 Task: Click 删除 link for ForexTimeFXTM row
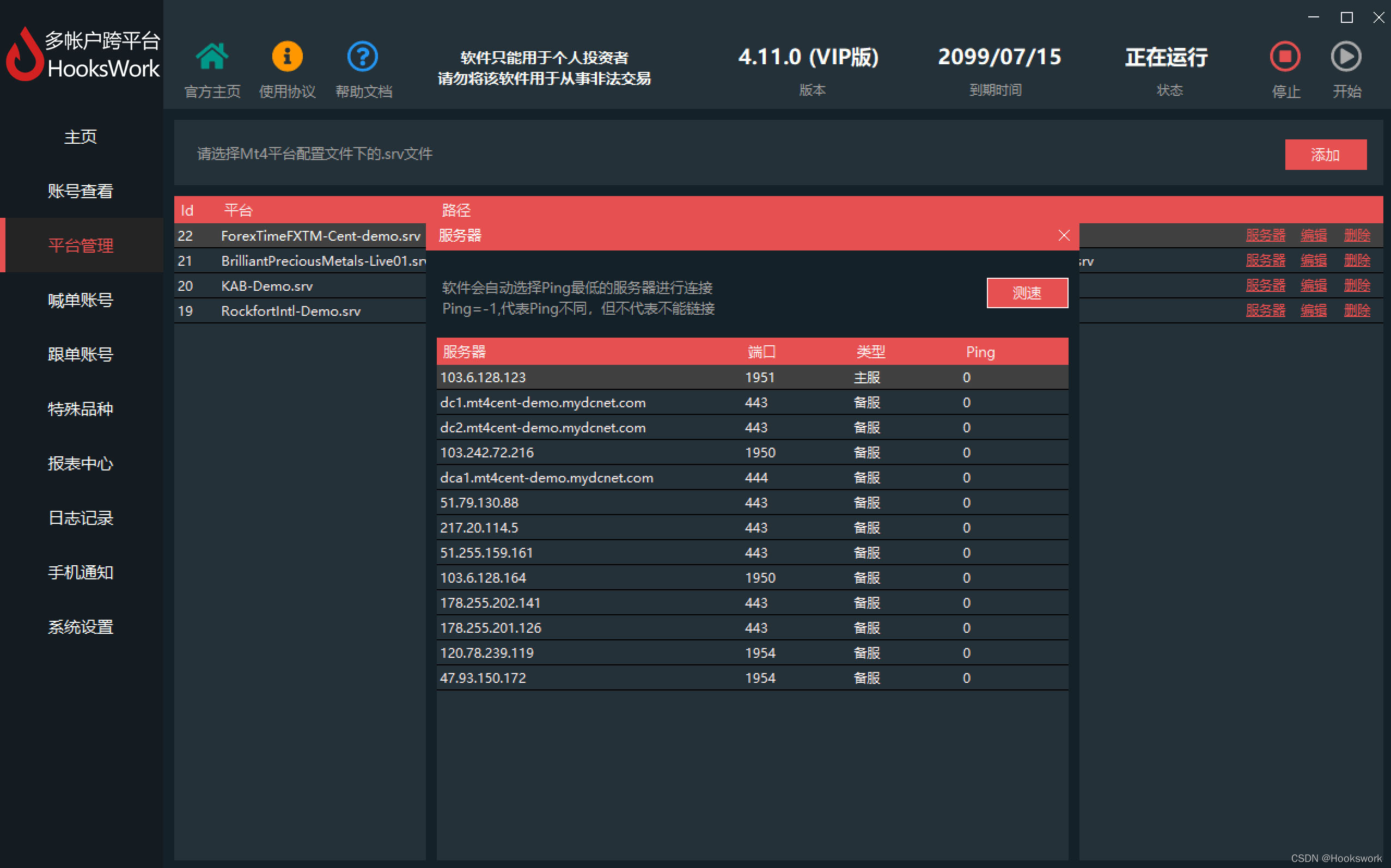tap(1357, 235)
